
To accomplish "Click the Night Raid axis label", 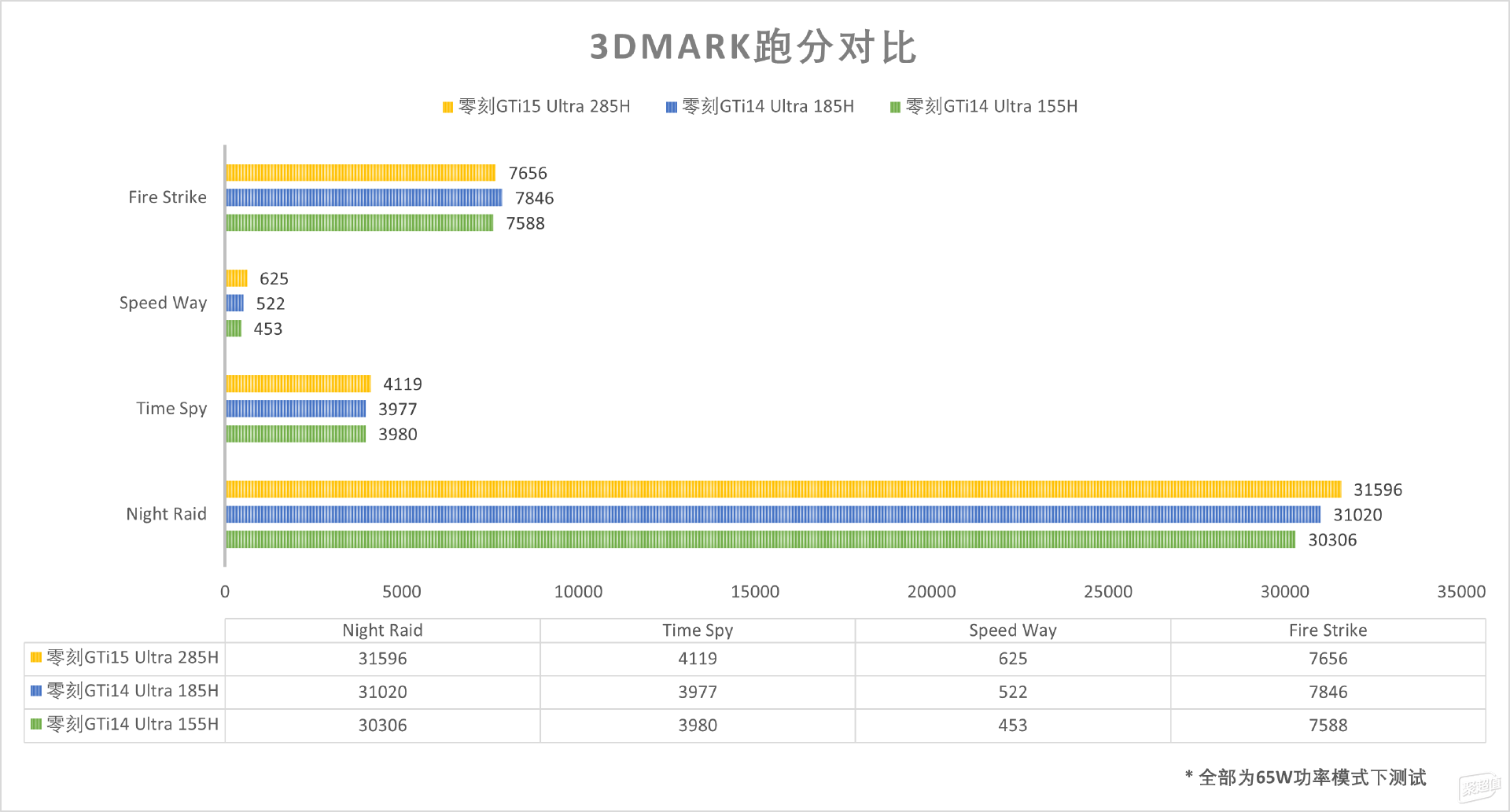I will tap(166, 514).
